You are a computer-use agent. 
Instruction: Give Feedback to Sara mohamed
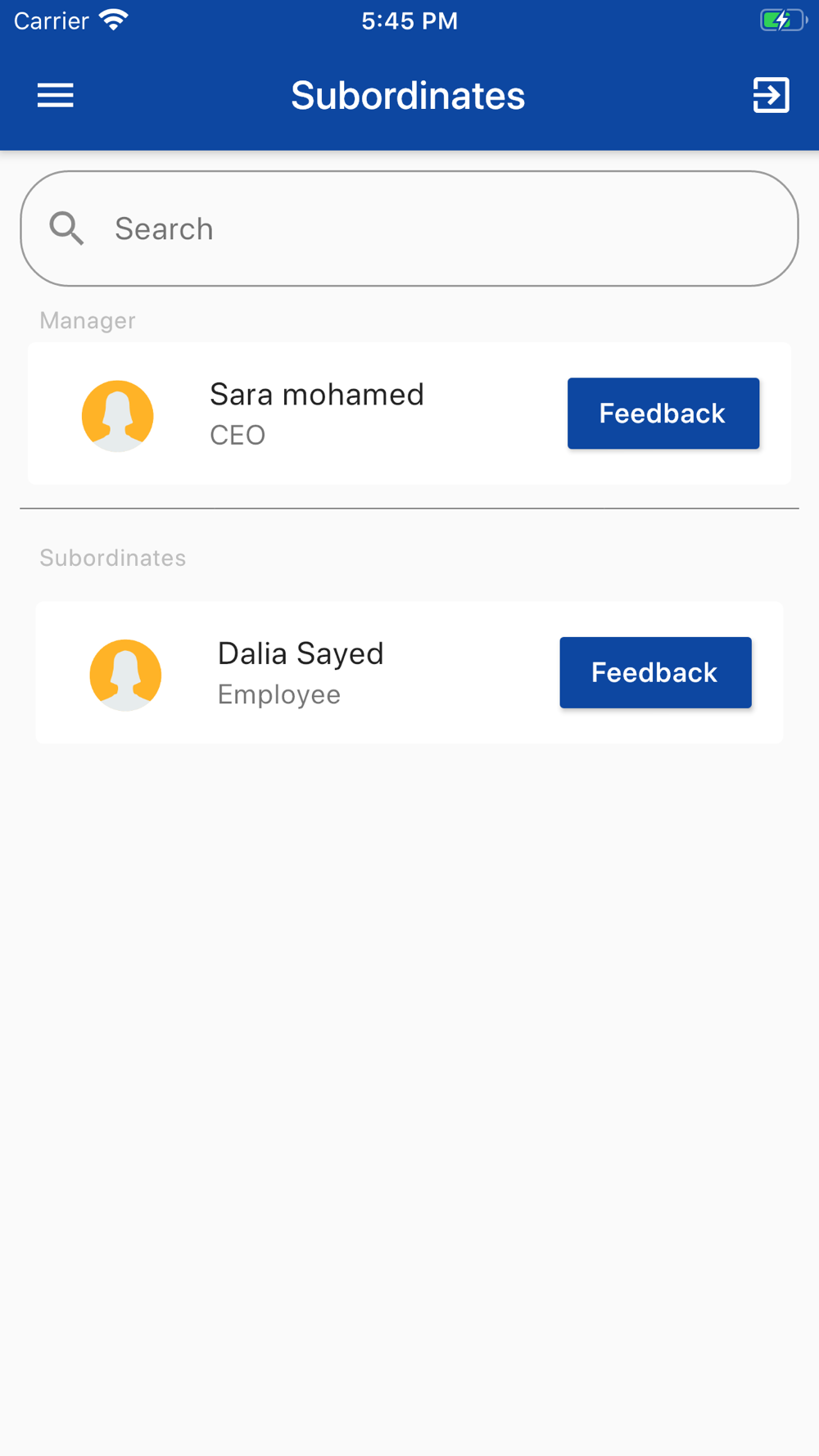point(663,414)
